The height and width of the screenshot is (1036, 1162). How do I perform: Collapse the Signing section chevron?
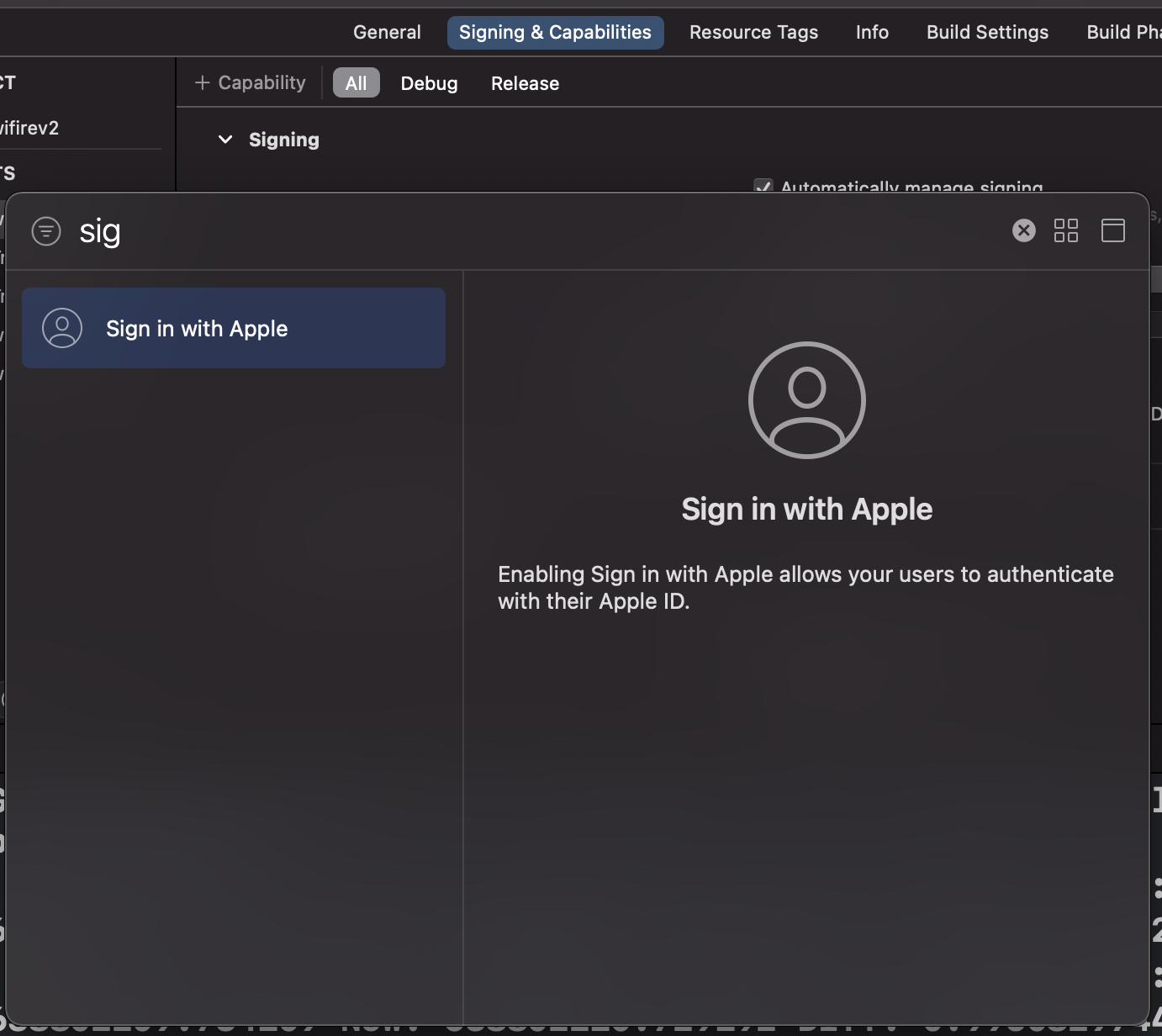[x=225, y=140]
